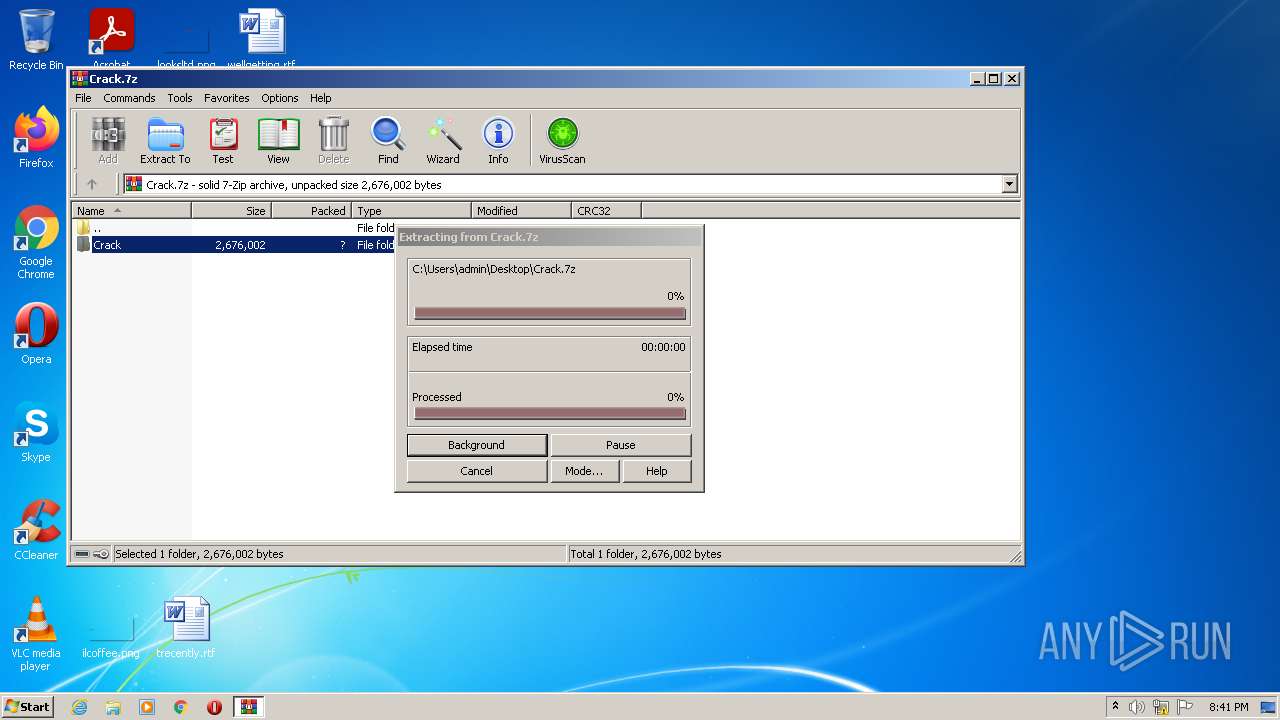
Task: Click the taskbar clock showing 8:41 PM
Action: click(x=1228, y=707)
